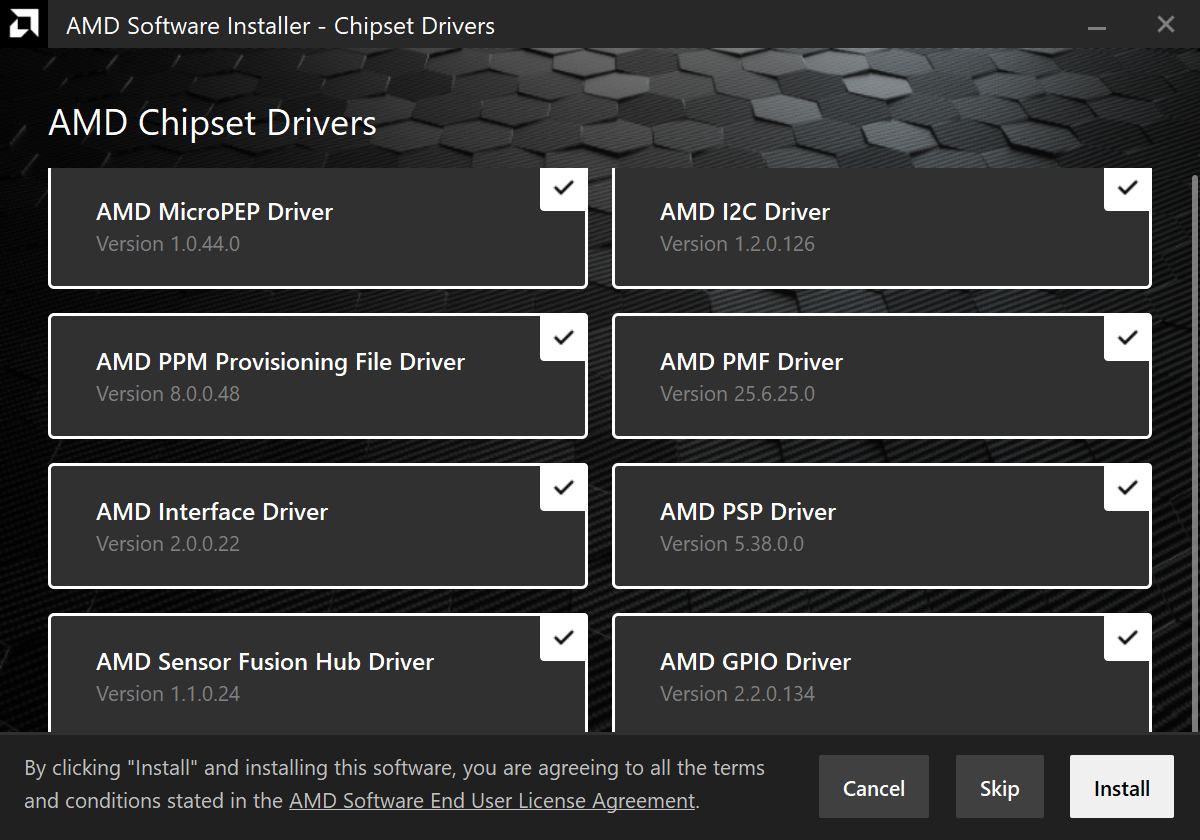Click the window title AMD Software Installer - Chipset Drivers
Viewport: 1200px width, 840px height.
(x=280, y=26)
